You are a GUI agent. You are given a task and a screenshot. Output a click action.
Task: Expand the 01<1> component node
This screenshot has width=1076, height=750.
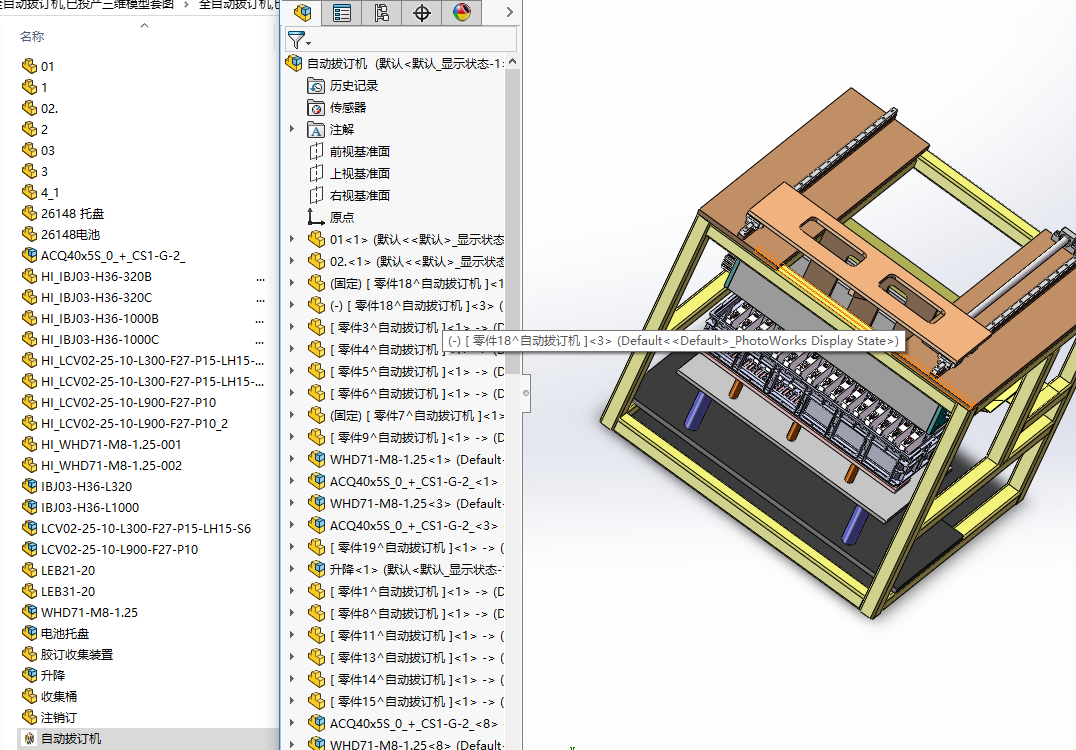tap(292, 239)
